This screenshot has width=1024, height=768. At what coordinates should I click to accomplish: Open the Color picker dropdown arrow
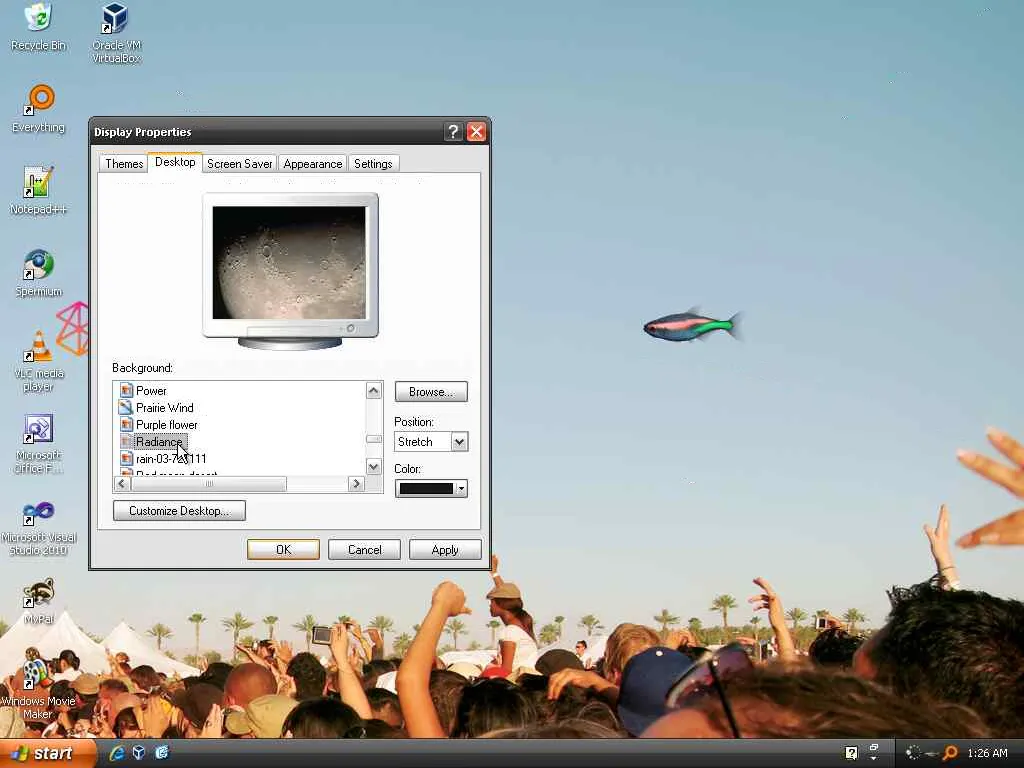click(x=461, y=488)
